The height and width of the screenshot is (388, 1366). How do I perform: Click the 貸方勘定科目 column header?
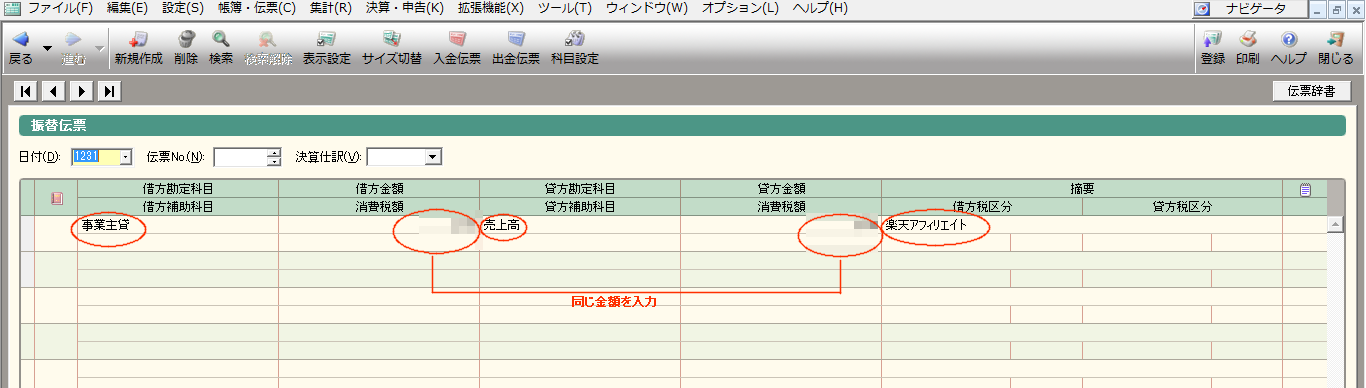tap(580, 188)
